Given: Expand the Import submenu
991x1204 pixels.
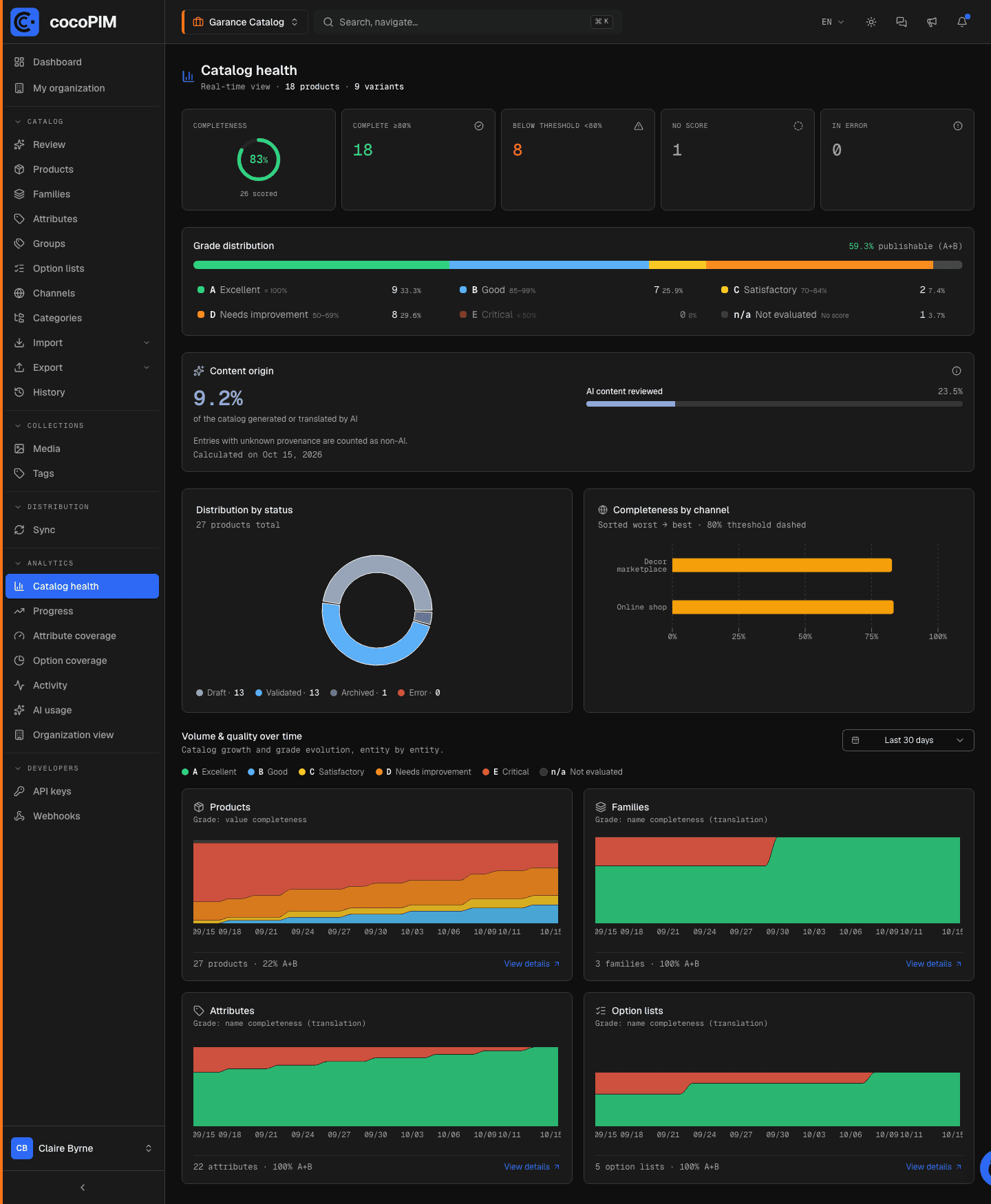Looking at the screenshot, I should tap(82, 343).
